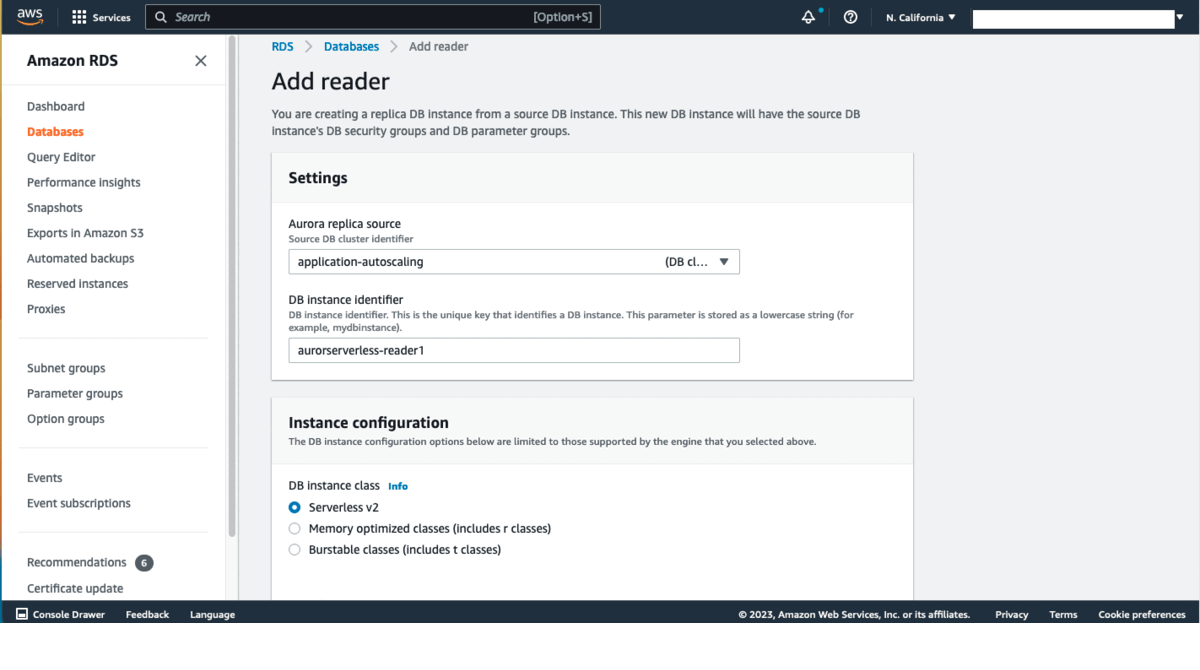Open Exports in Amazon S3
The image size is (1200, 670).
(x=85, y=233)
